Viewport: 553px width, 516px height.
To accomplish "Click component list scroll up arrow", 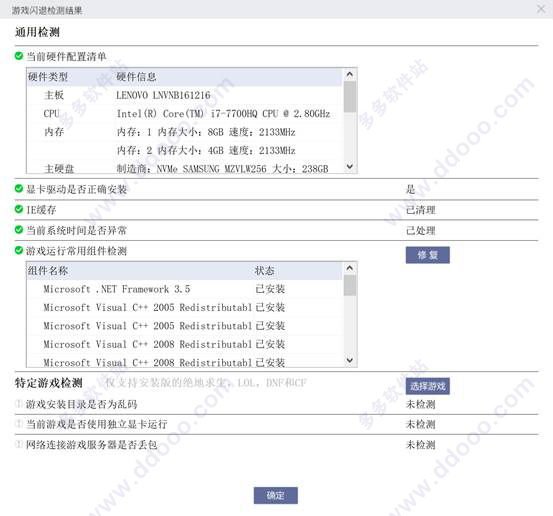I will pyautogui.click(x=350, y=268).
